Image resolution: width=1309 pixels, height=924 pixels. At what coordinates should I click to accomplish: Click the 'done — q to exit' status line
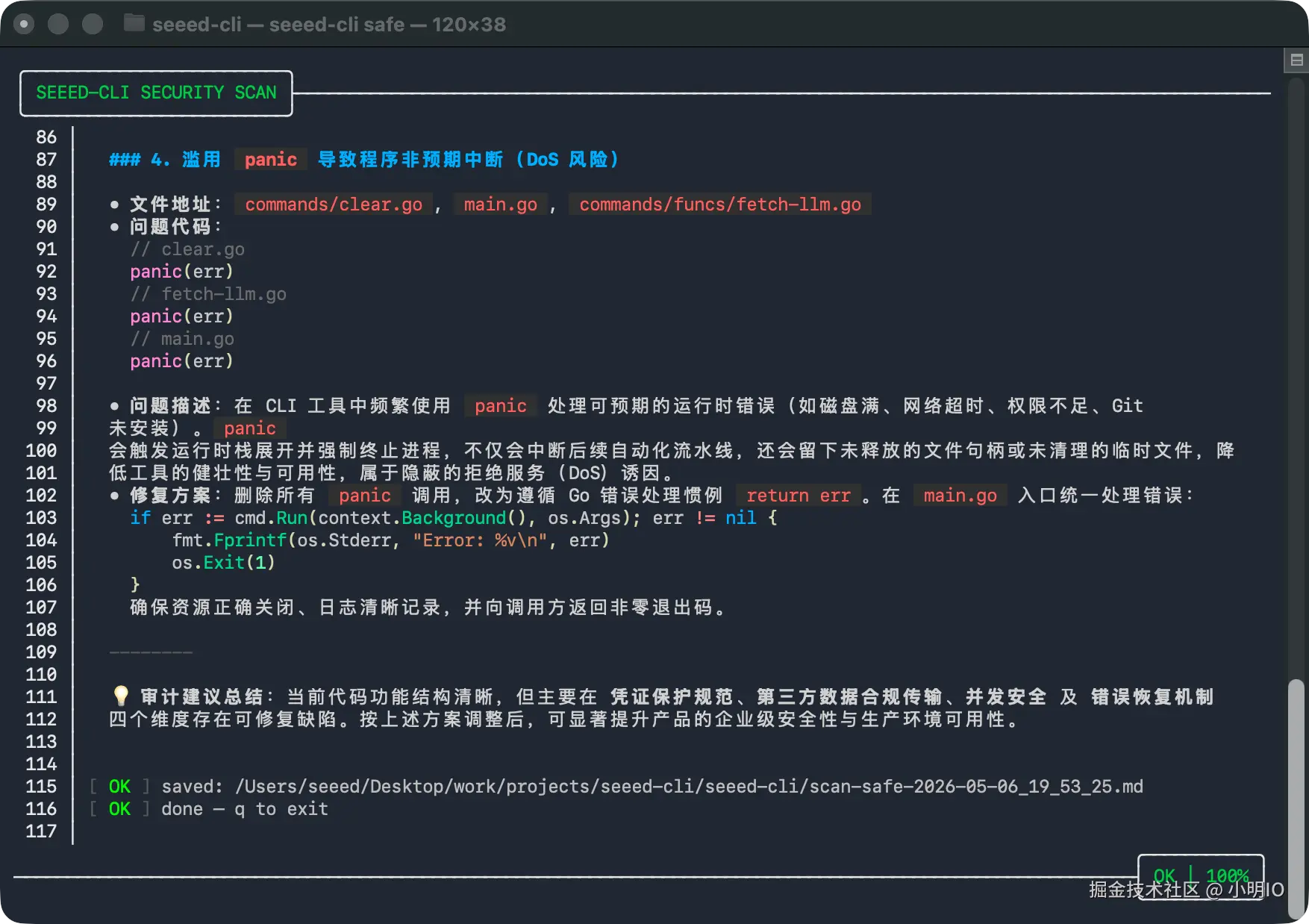tap(245, 809)
